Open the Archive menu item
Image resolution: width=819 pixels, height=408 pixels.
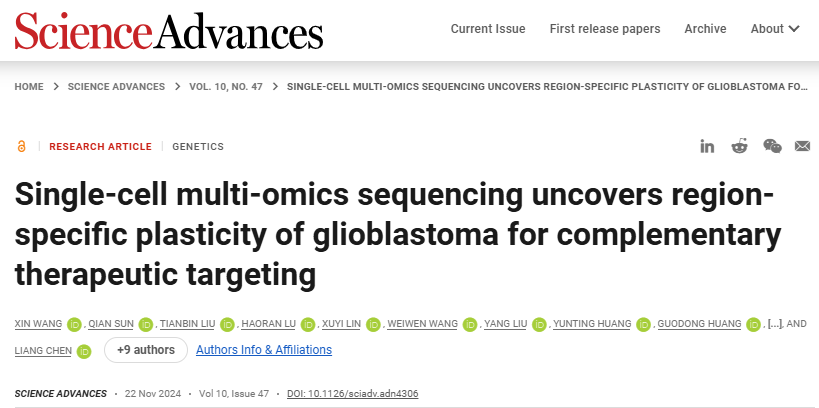coord(705,29)
